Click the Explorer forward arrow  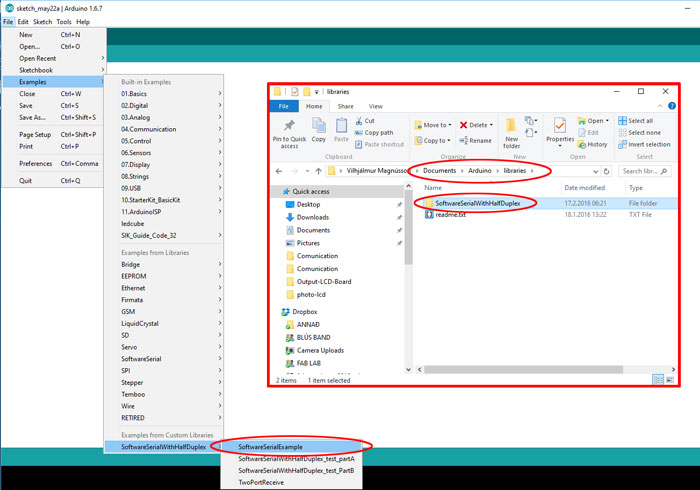(x=295, y=171)
